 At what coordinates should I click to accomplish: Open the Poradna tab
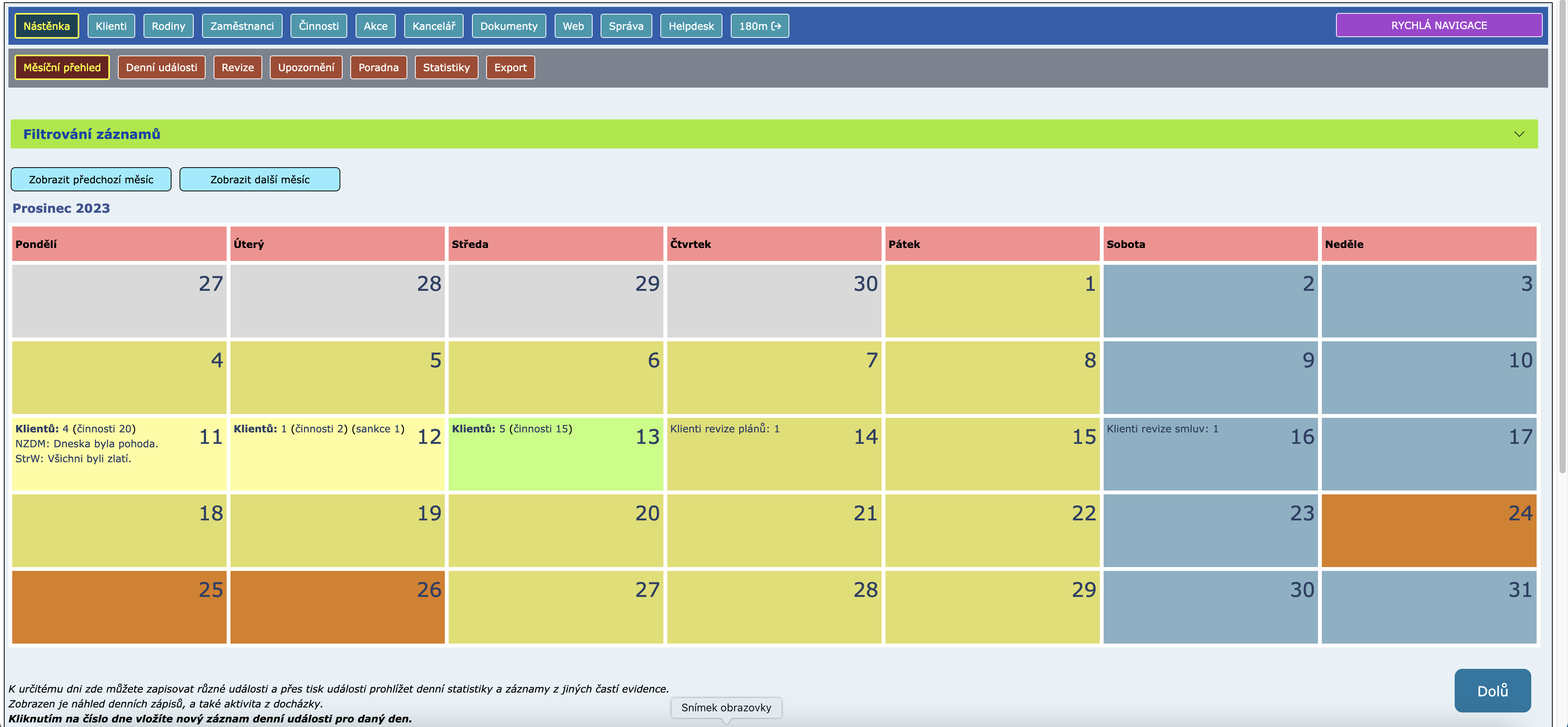tap(378, 67)
